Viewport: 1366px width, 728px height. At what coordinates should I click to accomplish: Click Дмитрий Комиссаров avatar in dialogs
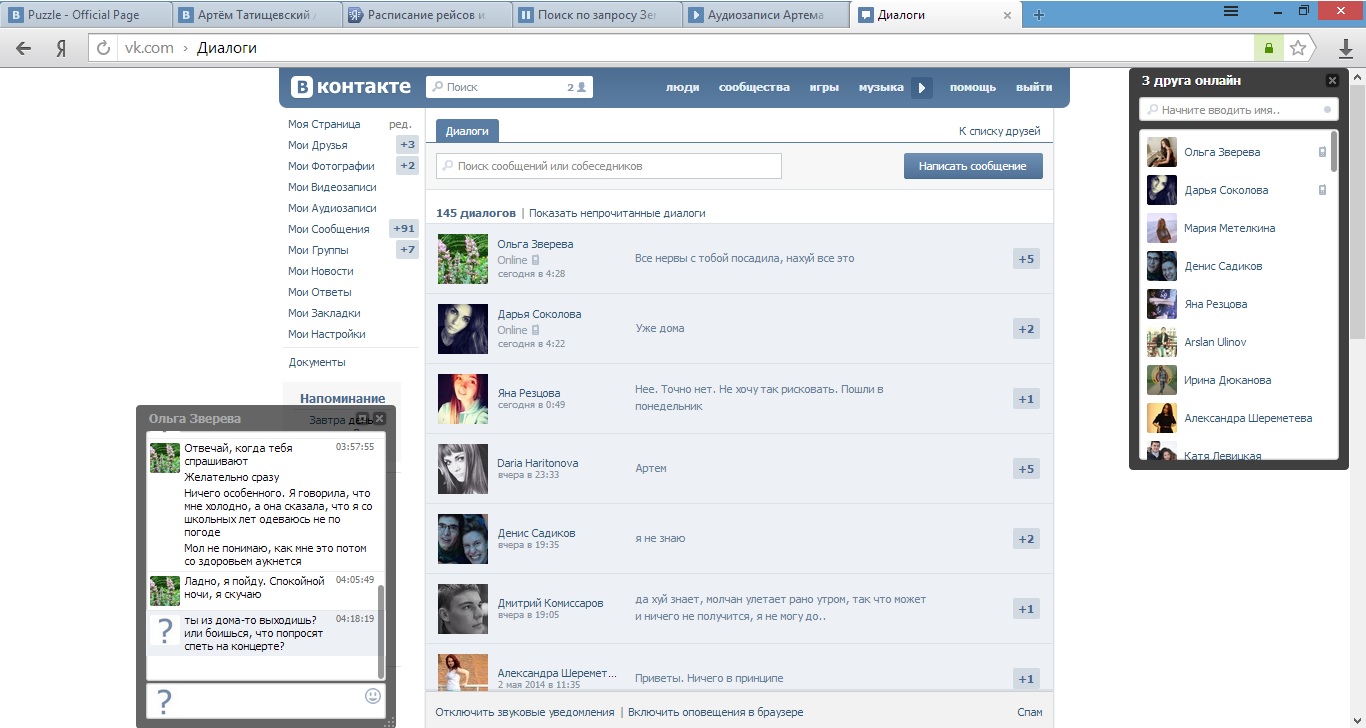[x=463, y=609]
